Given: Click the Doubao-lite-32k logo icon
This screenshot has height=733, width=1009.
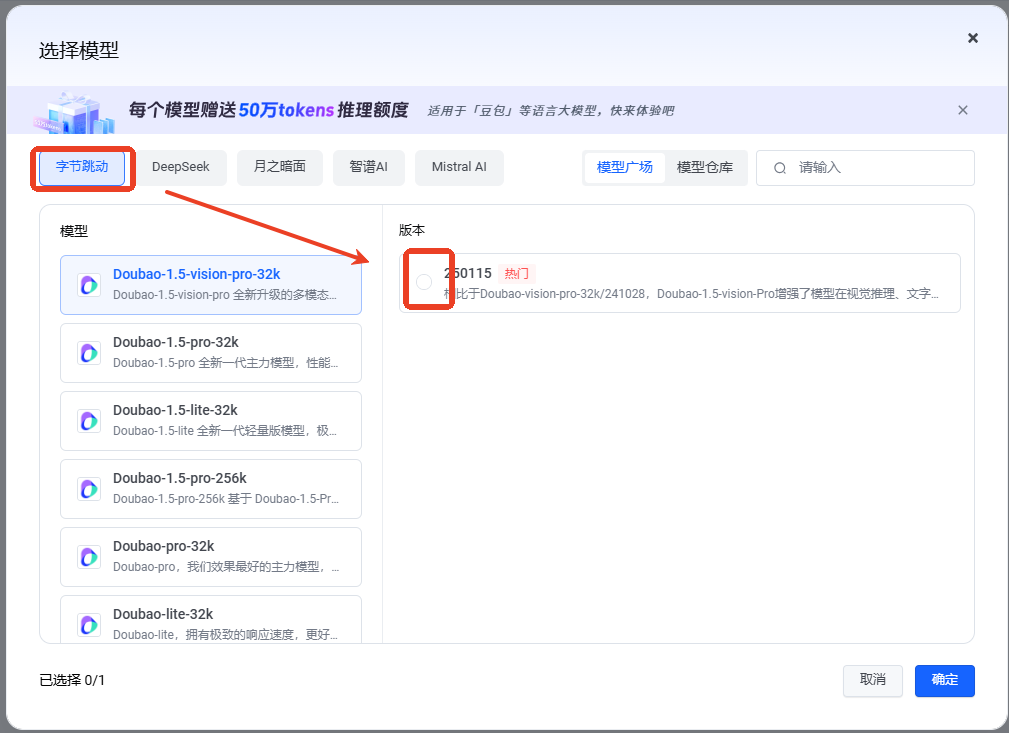Looking at the screenshot, I should pyautogui.click(x=89, y=625).
